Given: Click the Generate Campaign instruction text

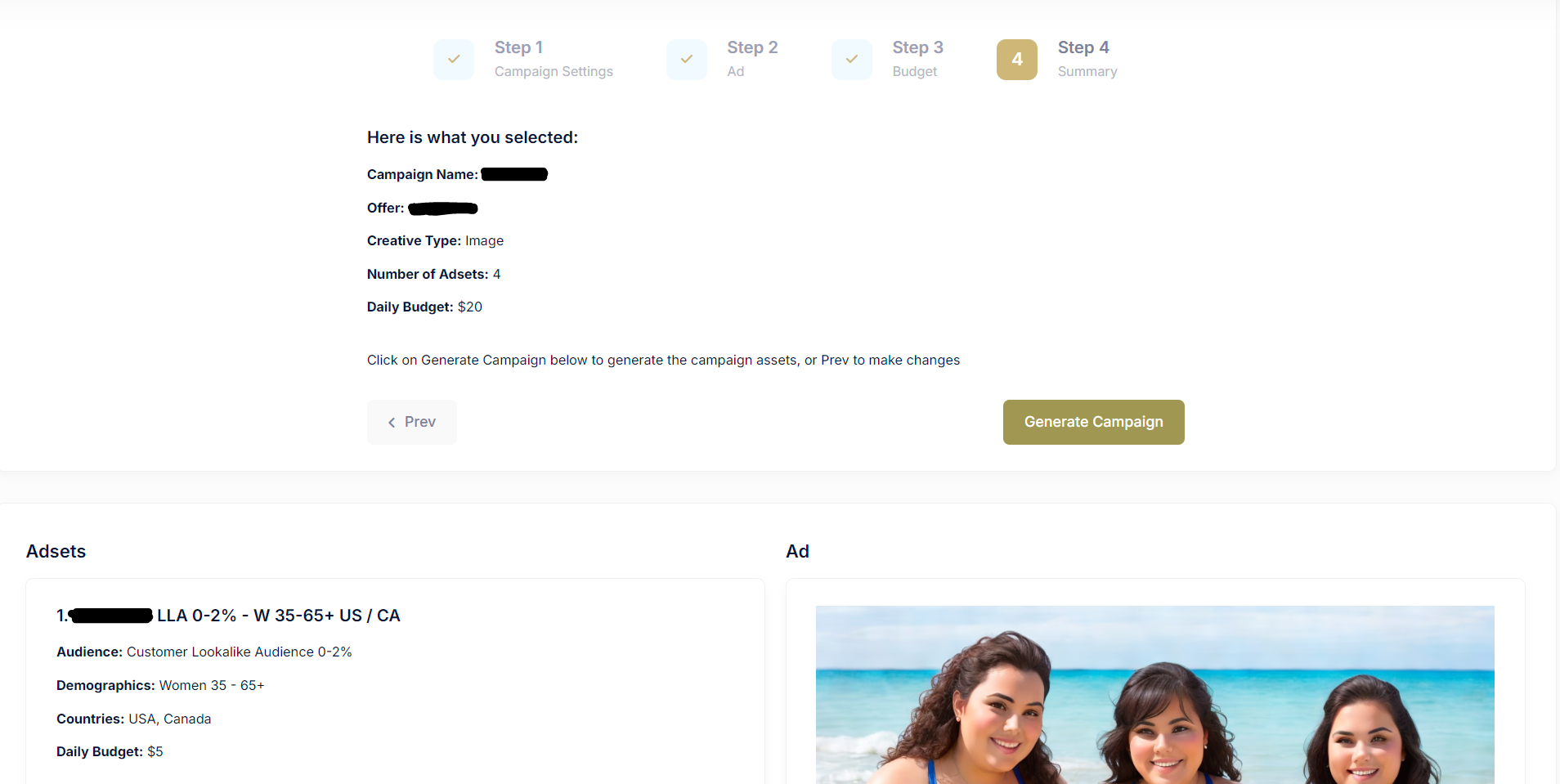Looking at the screenshot, I should (x=663, y=360).
